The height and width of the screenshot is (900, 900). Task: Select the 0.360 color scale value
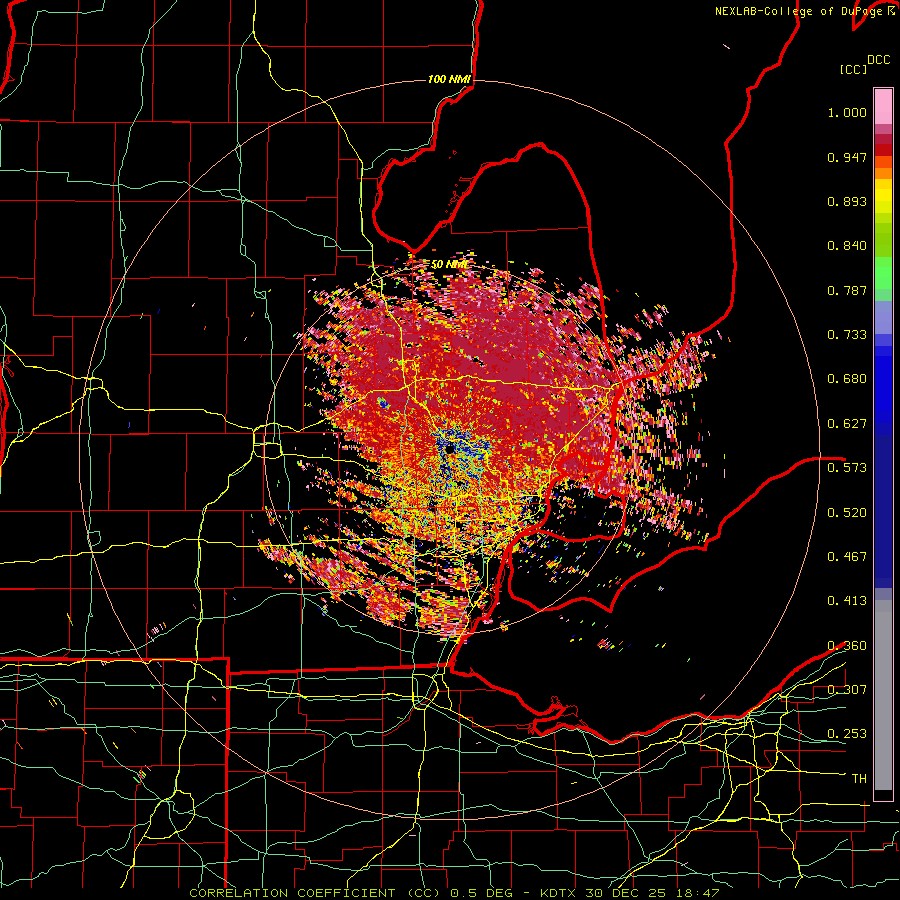tap(847, 646)
